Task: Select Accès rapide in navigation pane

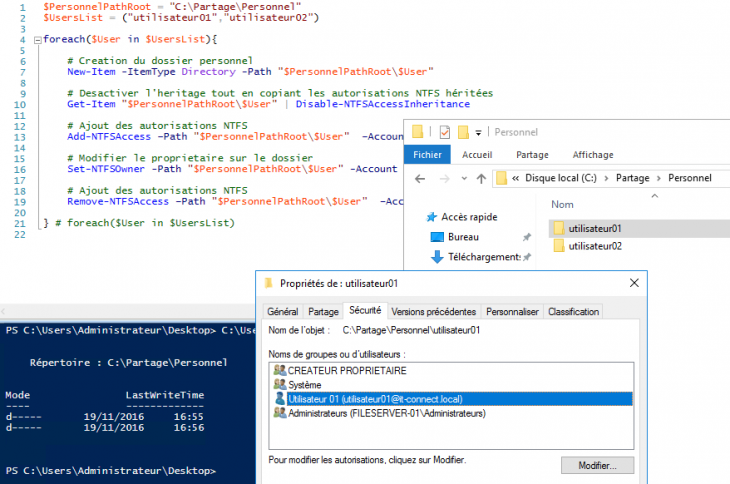Action: (469, 217)
